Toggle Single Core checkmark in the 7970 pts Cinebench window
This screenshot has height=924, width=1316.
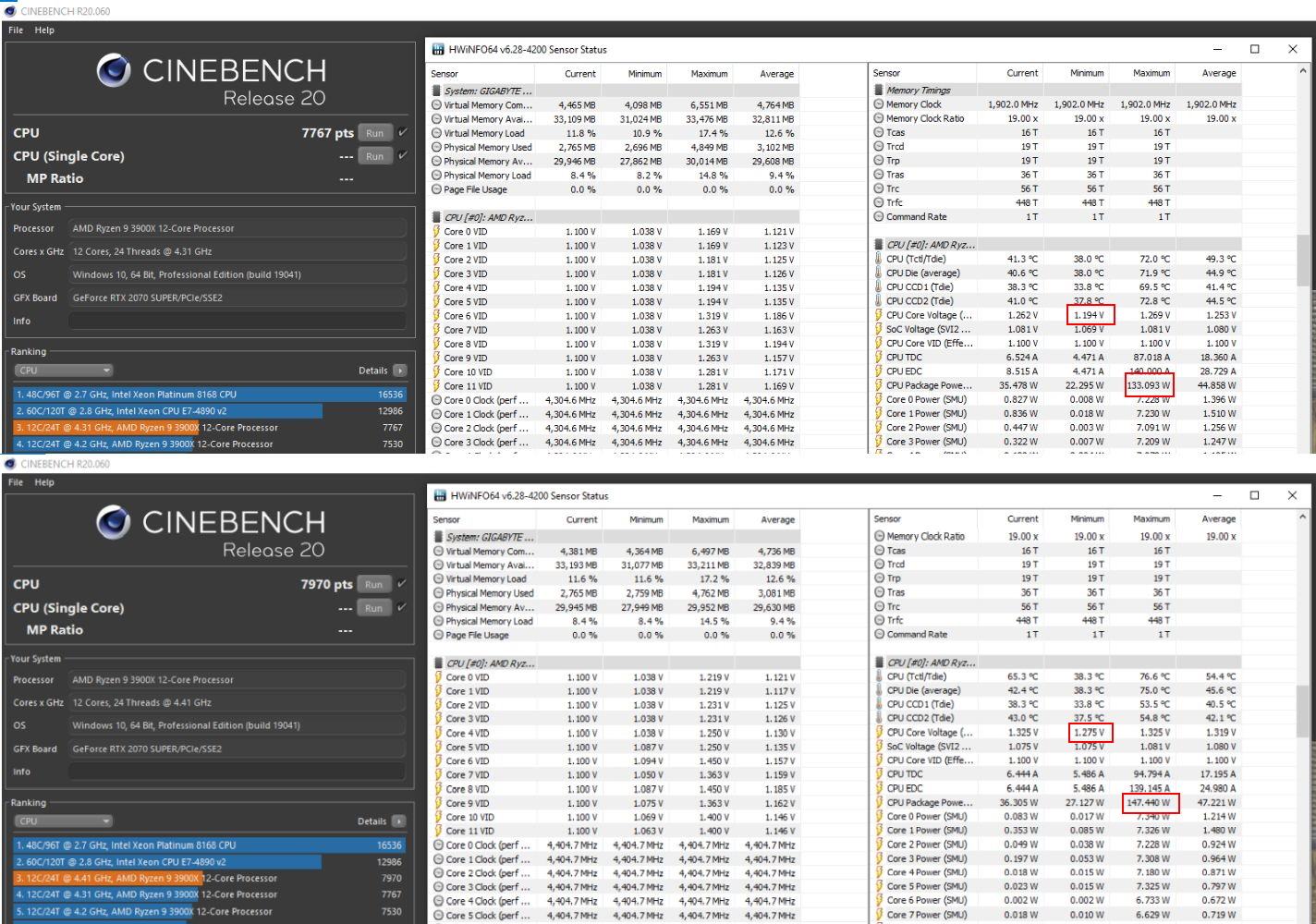402,608
